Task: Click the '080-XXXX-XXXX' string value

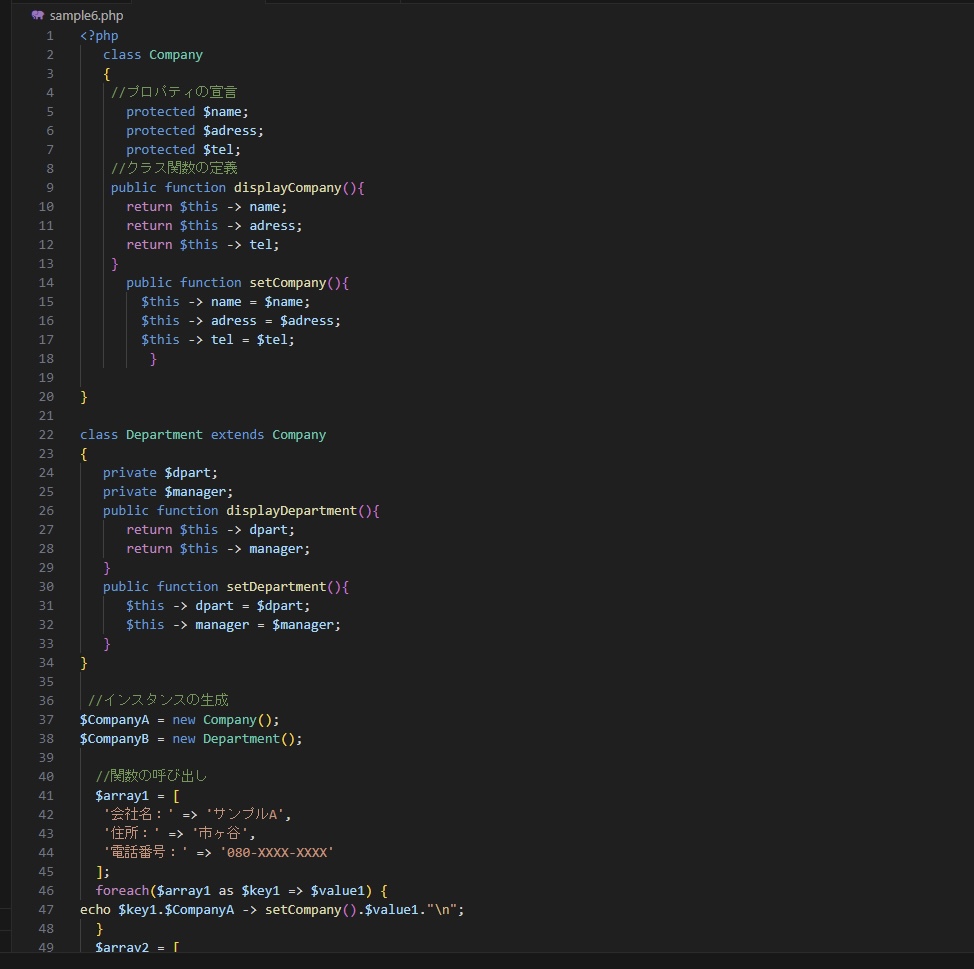Action: coord(276,853)
